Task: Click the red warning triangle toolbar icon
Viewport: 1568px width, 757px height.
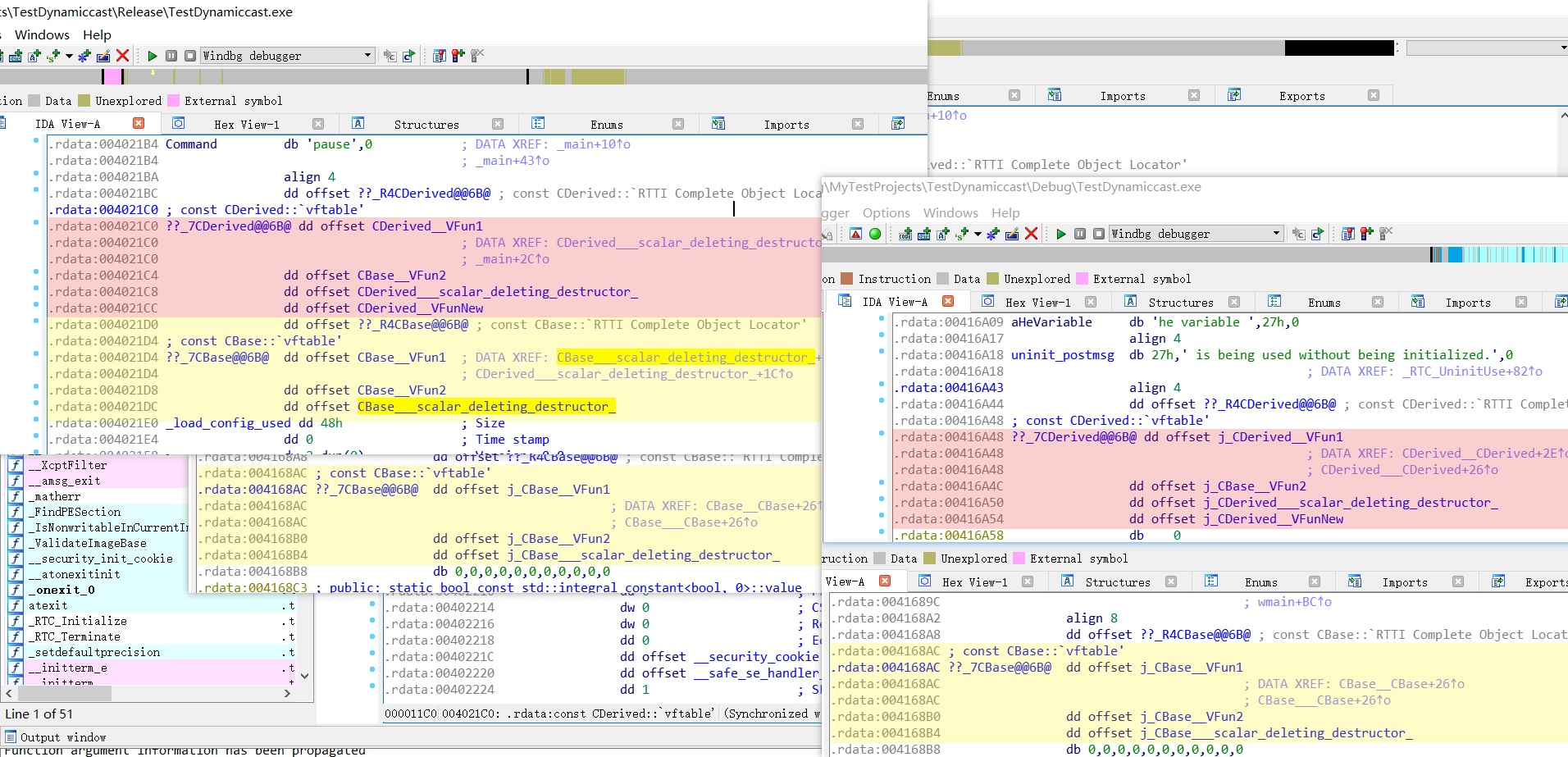Action: point(855,234)
